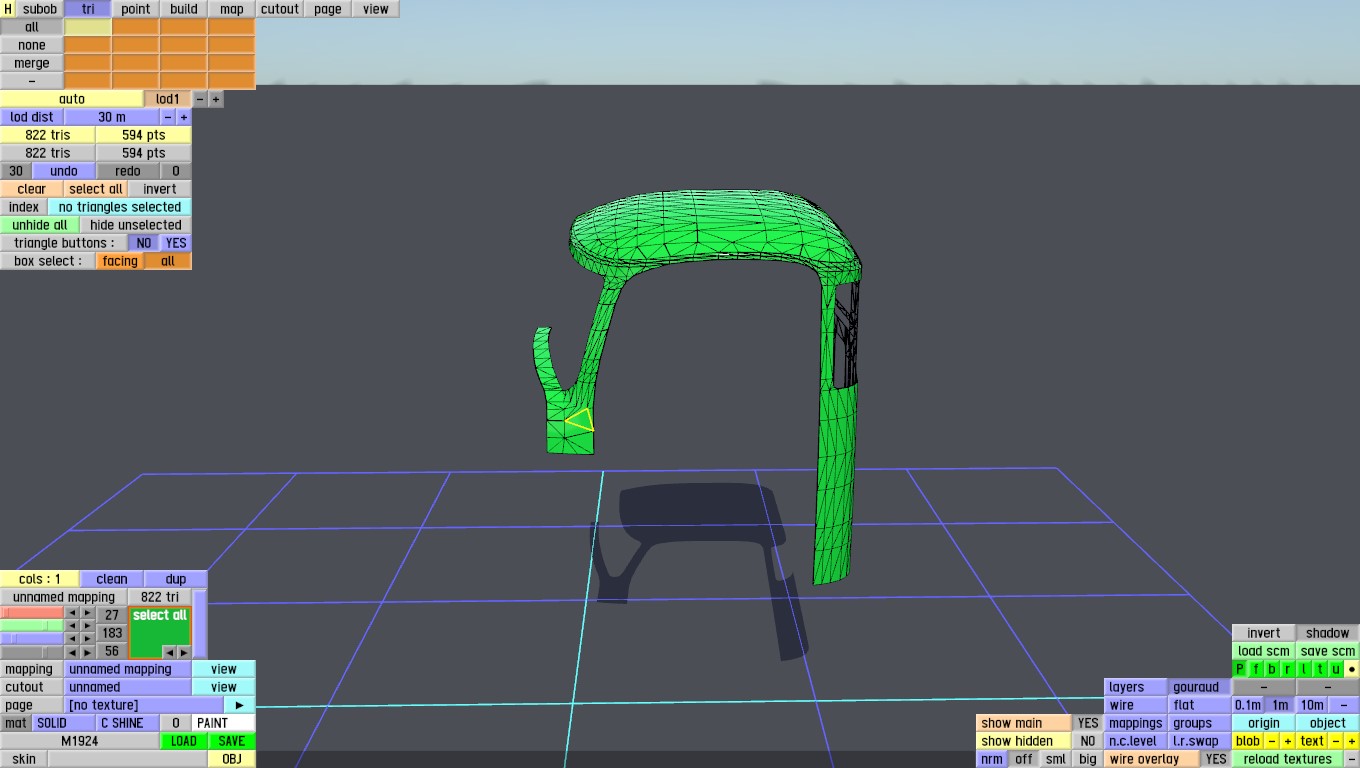Open the cutout mode tab
This screenshot has height=768, width=1360.
tap(280, 9)
